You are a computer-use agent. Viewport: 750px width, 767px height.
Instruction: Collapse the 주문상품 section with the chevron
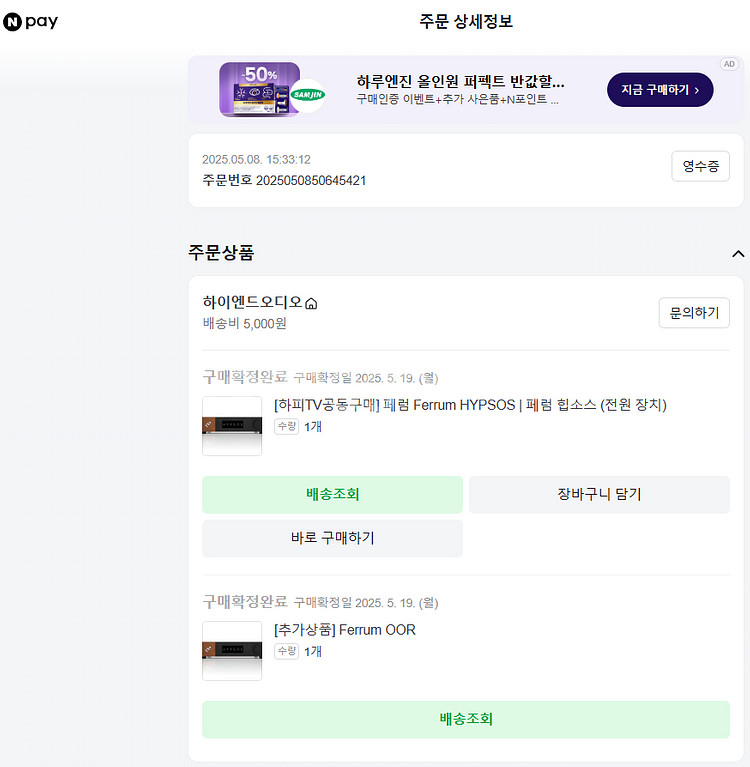click(x=738, y=254)
